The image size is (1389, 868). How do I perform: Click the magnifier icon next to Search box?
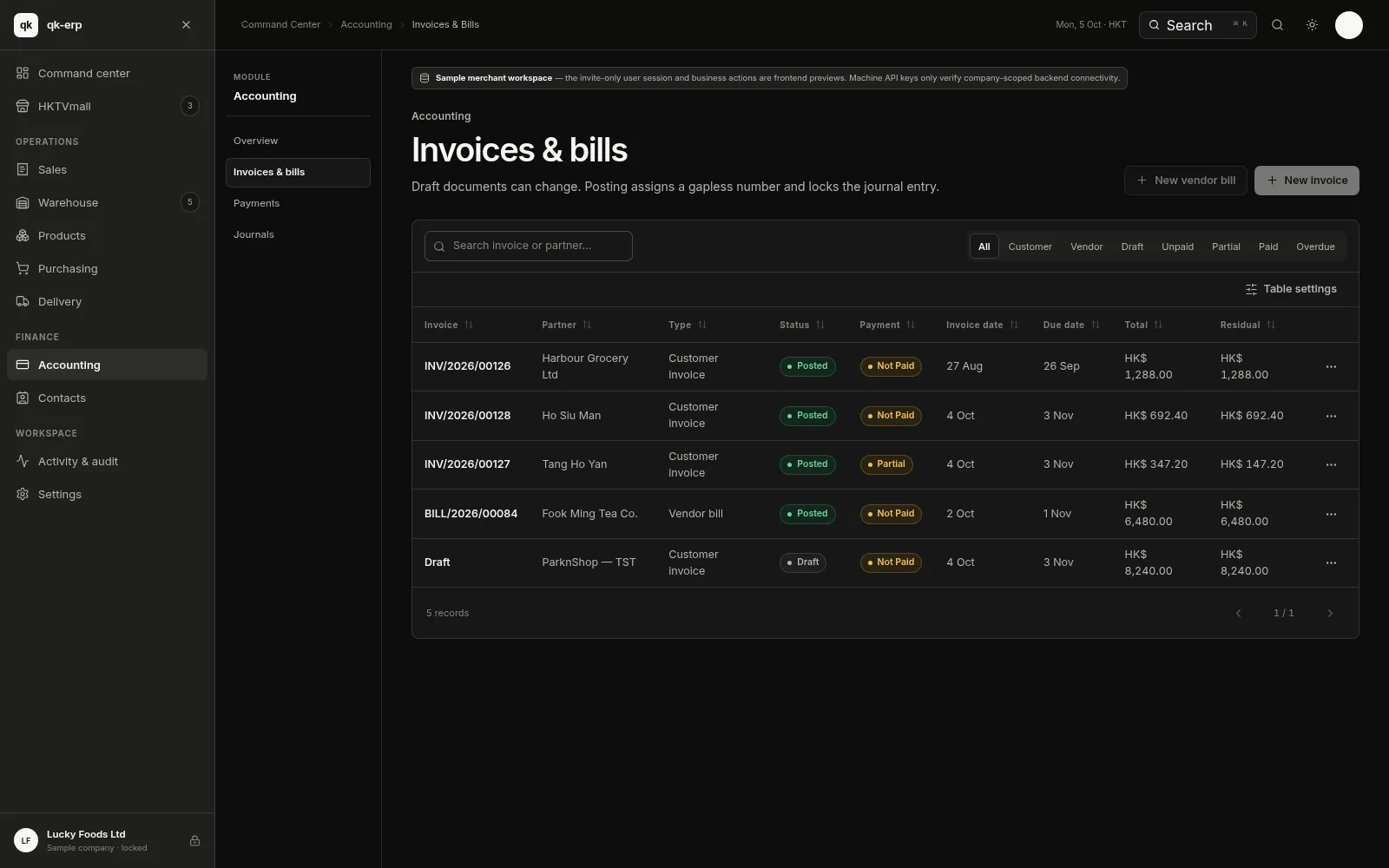[x=1277, y=25]
